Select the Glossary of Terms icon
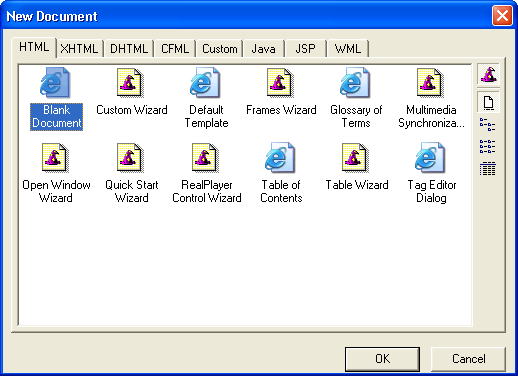This screenshot has height=376, width=518. click(355, 83)
